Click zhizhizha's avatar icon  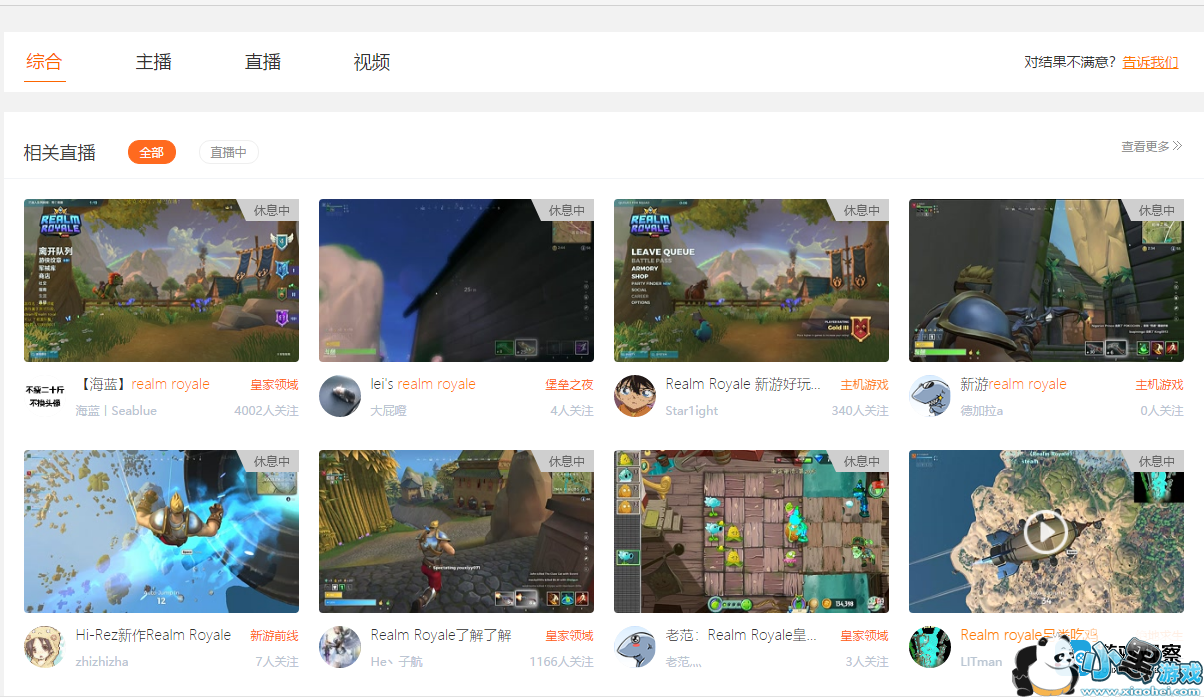tap(45, 647)
